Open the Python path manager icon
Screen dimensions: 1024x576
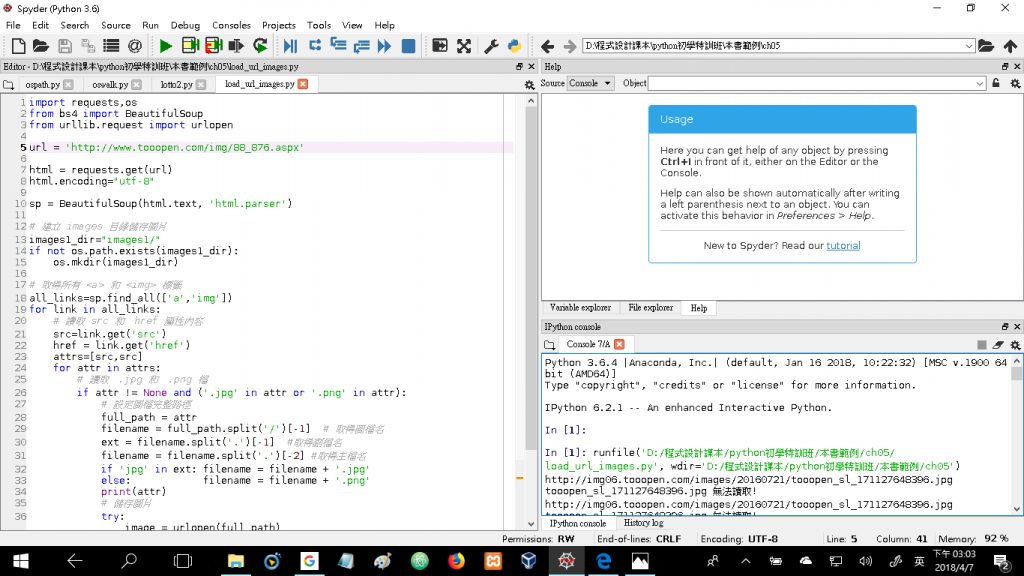514,46
